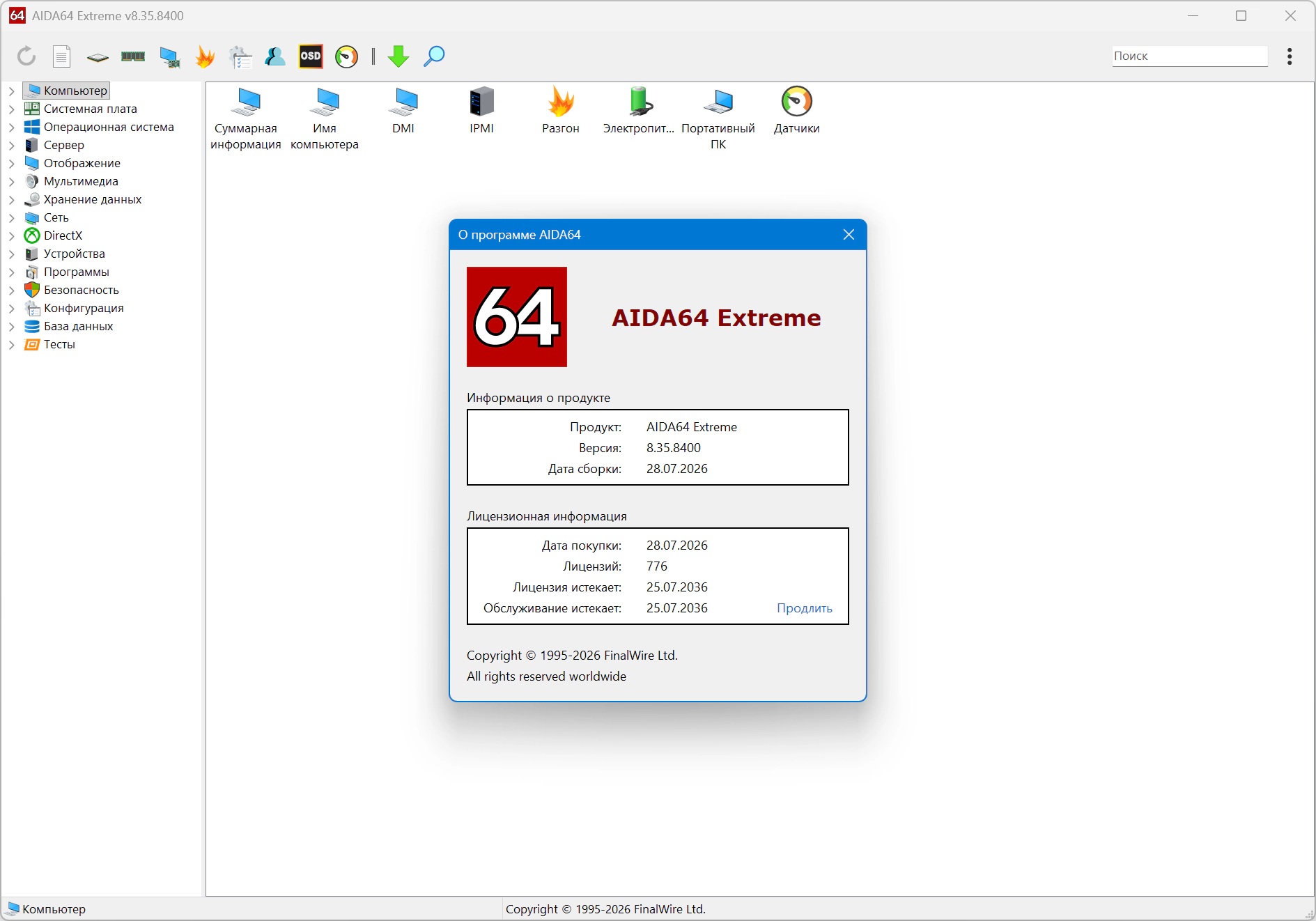Image resolution: width=1316 pixels, height=921 pixels.
Task: Expand the Отображение tree node
Action: tap(12, 163)
